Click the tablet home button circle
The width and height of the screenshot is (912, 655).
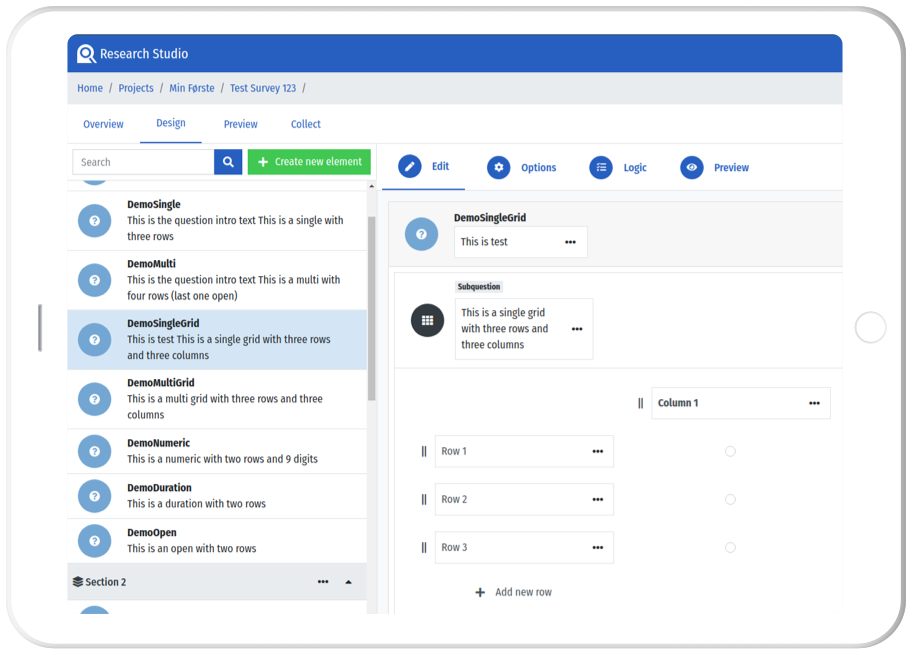pos(870,328)
